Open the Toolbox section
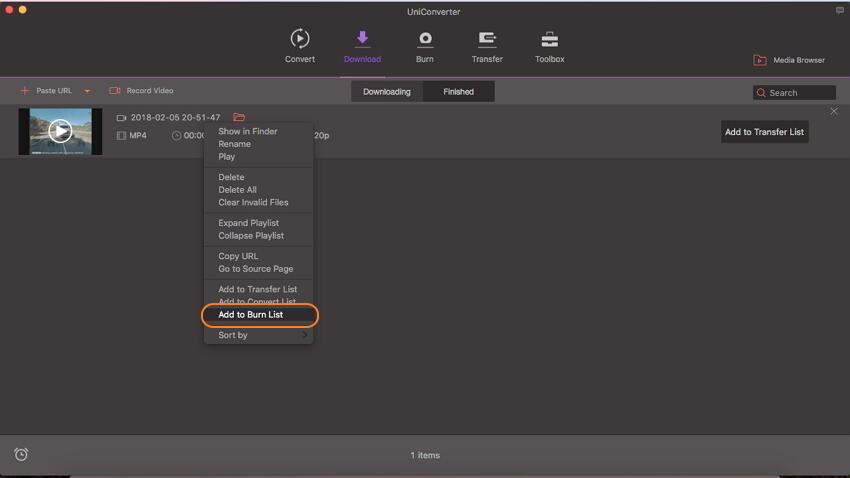This screenshot has width=850, height=478. click(x=549, y=46)
